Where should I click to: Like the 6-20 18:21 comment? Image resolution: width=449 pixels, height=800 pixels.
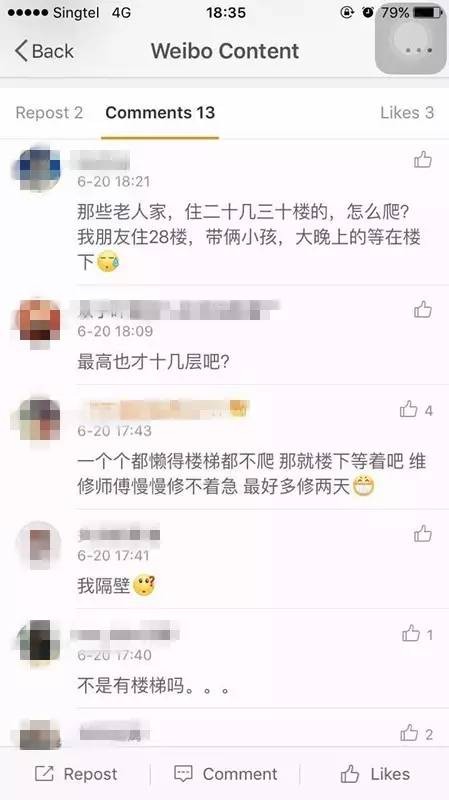[422, 160]
